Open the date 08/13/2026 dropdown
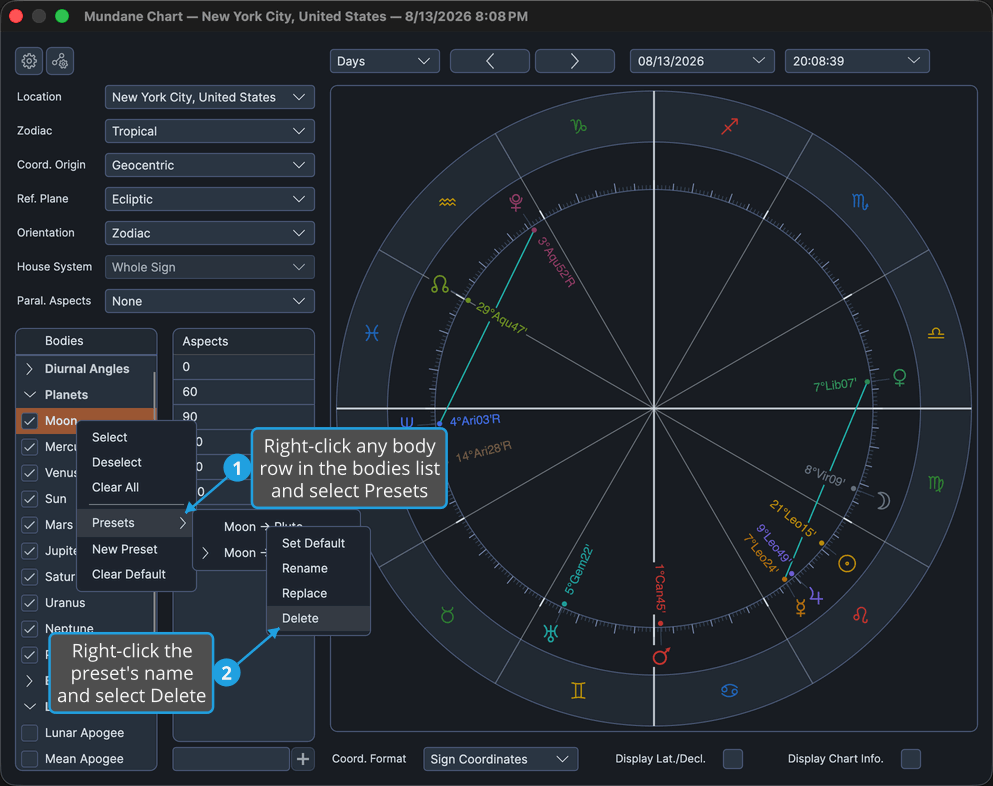 click(702, 61)
